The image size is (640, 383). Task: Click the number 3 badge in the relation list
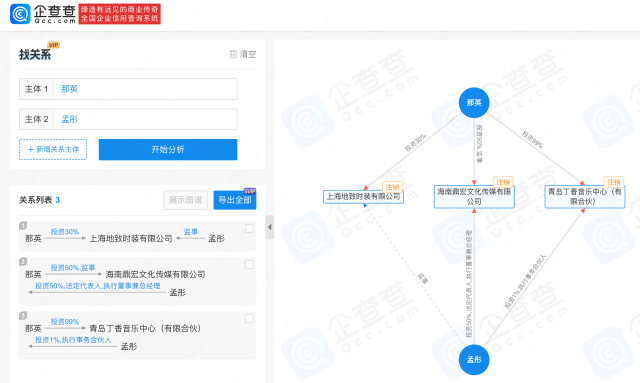[x=23, y=315]
